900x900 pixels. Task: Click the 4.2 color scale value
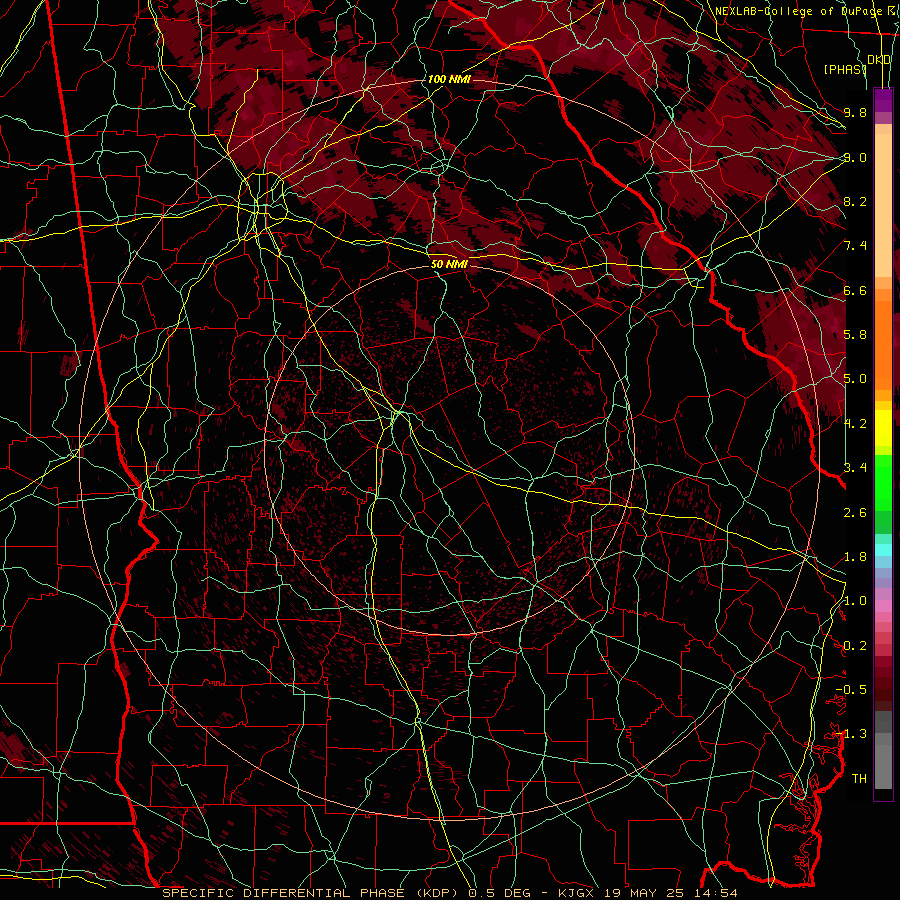[855, 424]
